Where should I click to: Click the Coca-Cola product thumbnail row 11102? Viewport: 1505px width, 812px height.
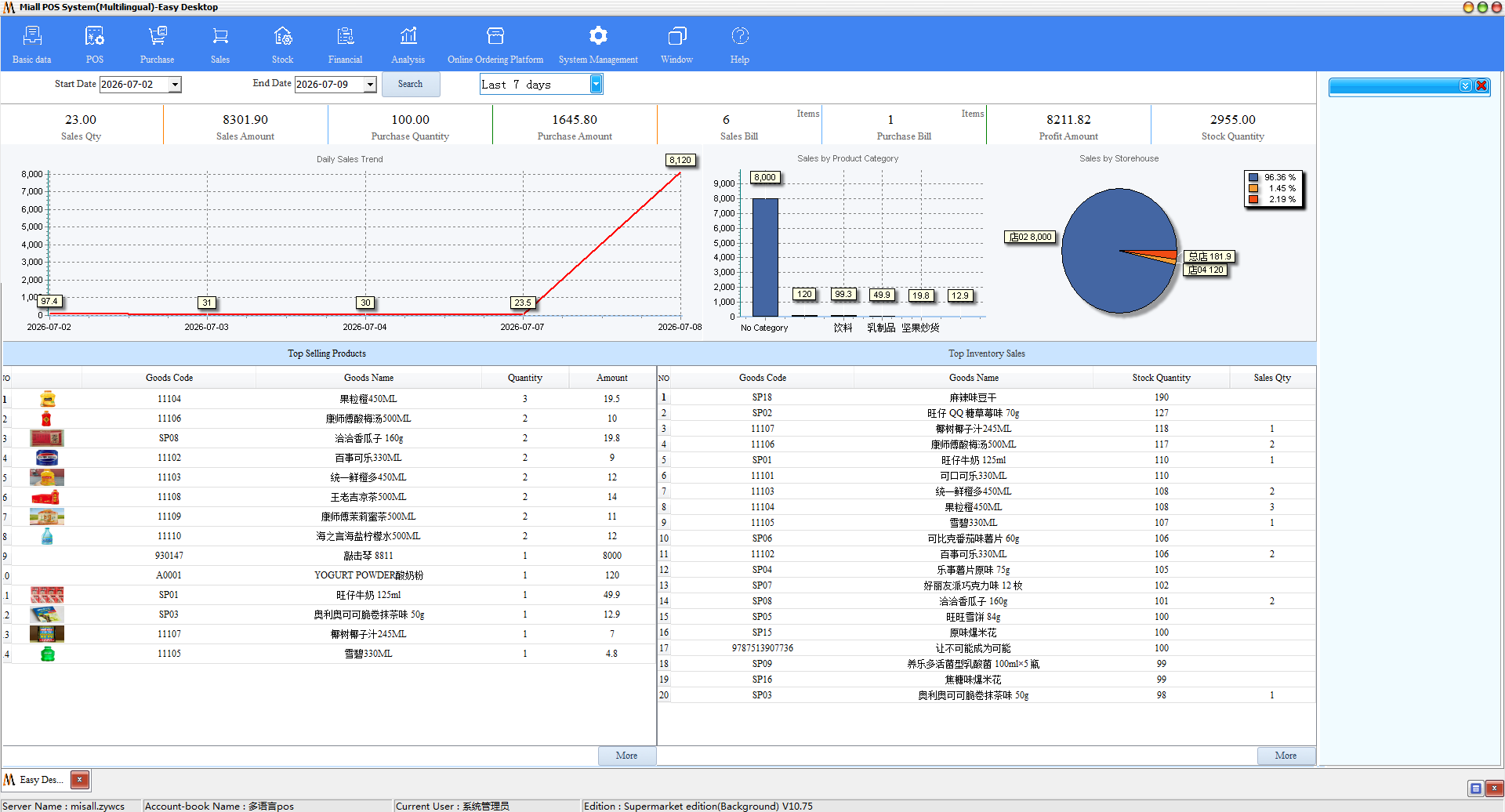point(47,458)
